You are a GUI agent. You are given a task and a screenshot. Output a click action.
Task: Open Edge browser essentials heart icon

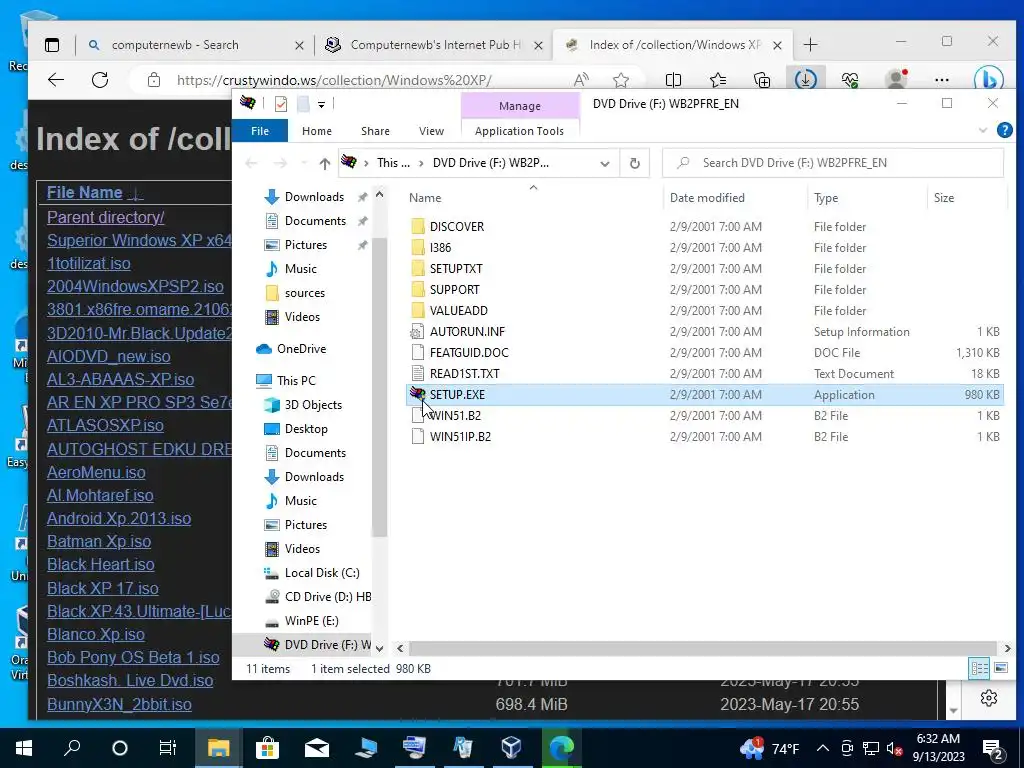pos(850,80)
